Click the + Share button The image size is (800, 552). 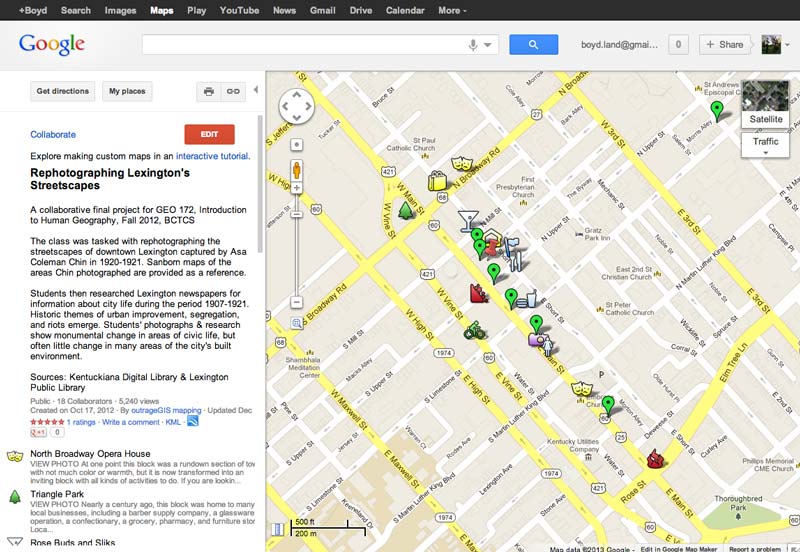pyautogui.click(x=724, y=44)
